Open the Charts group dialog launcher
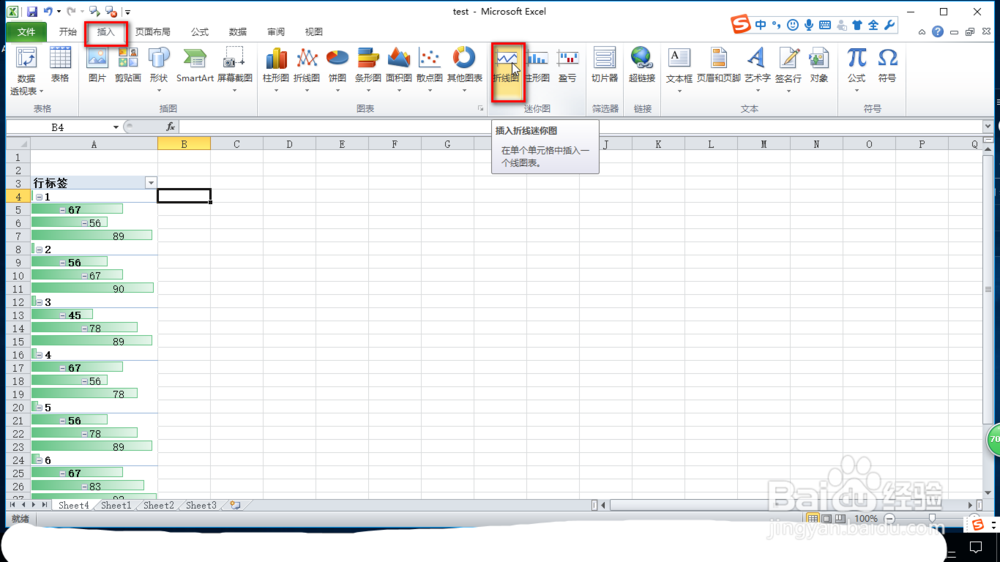 click(x=481, y=108)
